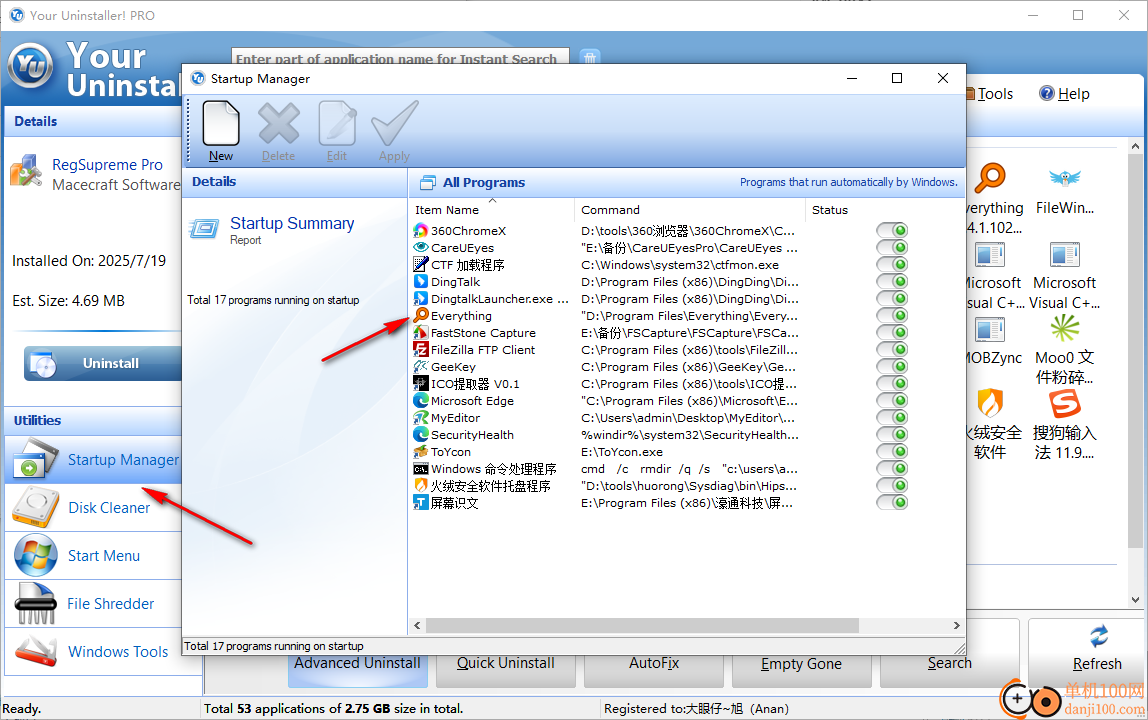Image resolution: width=1148 pixels, height=720 pixels.
Task: Select the Microsoft Edge icon
Action: point(420,401)
